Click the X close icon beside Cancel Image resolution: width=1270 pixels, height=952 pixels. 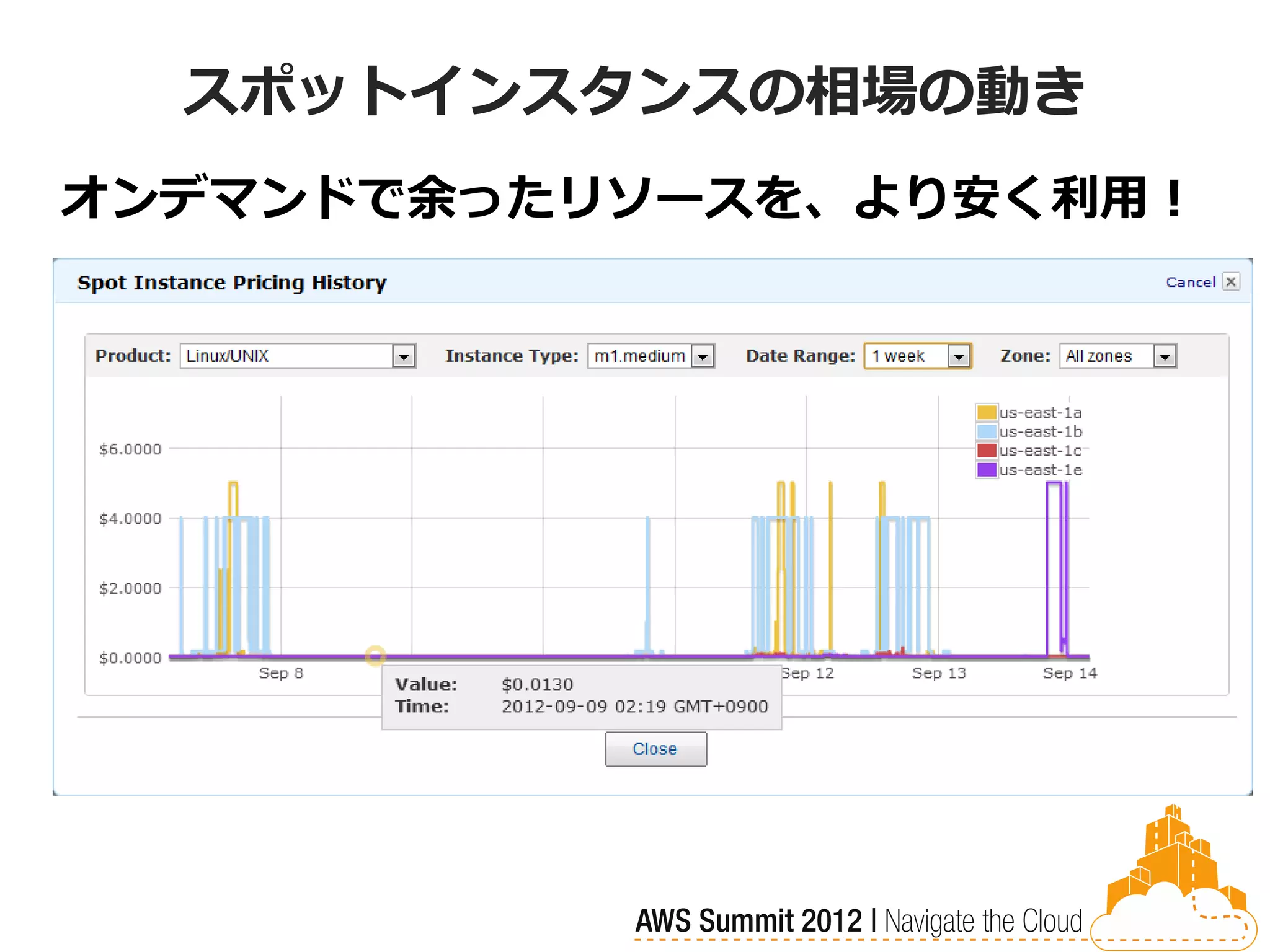tap(1231, 282)
